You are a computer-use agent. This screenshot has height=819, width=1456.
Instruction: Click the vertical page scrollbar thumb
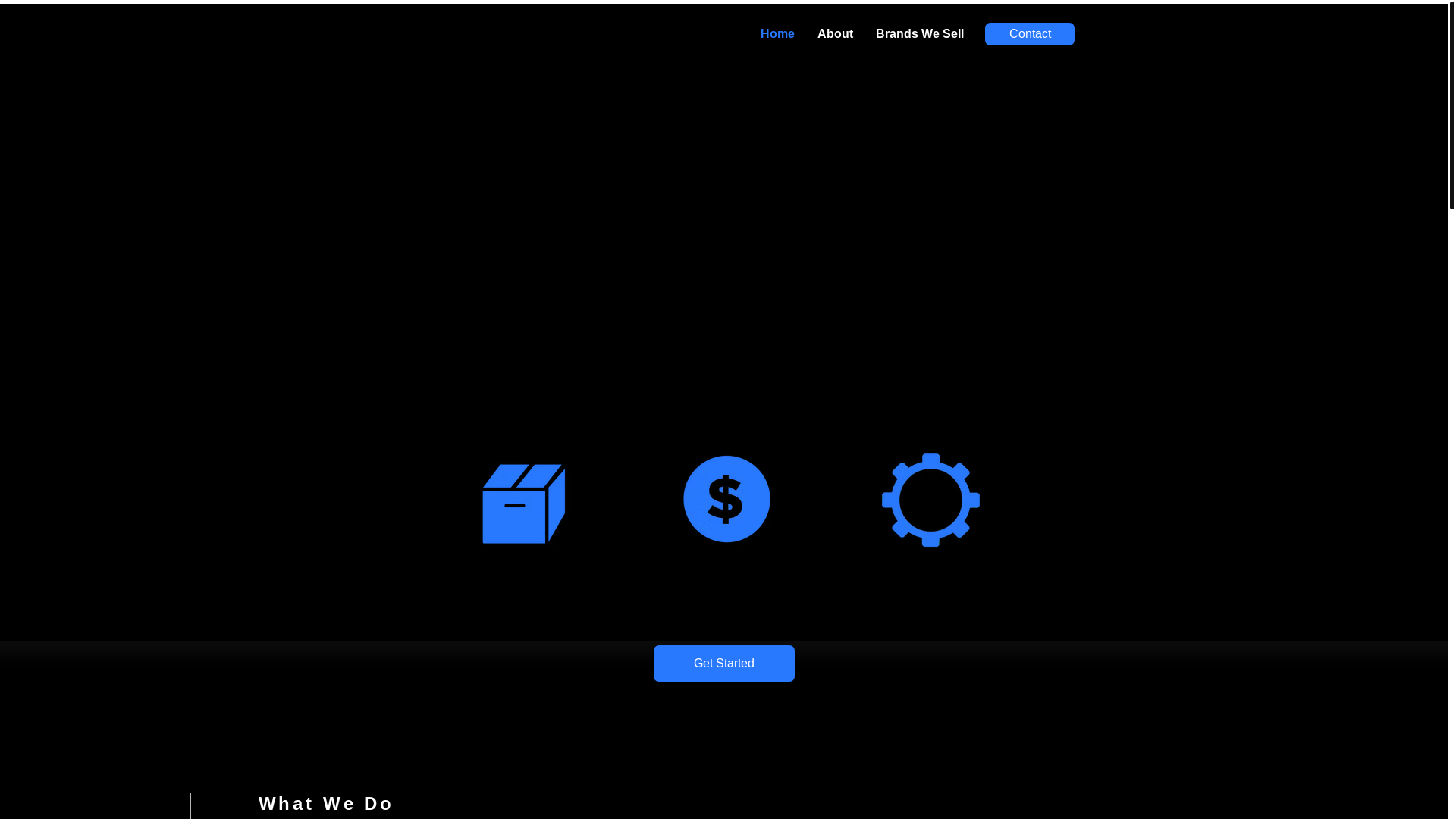[x=1452, y=106]
